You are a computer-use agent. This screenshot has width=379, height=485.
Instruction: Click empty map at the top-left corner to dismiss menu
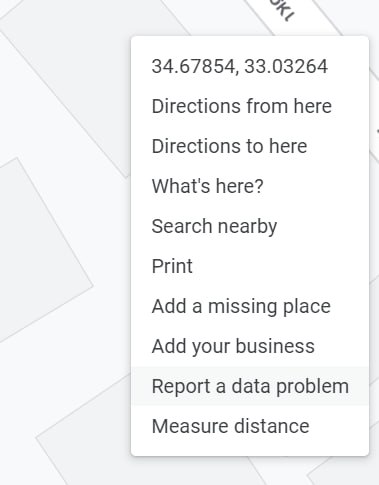click(10, 10)
